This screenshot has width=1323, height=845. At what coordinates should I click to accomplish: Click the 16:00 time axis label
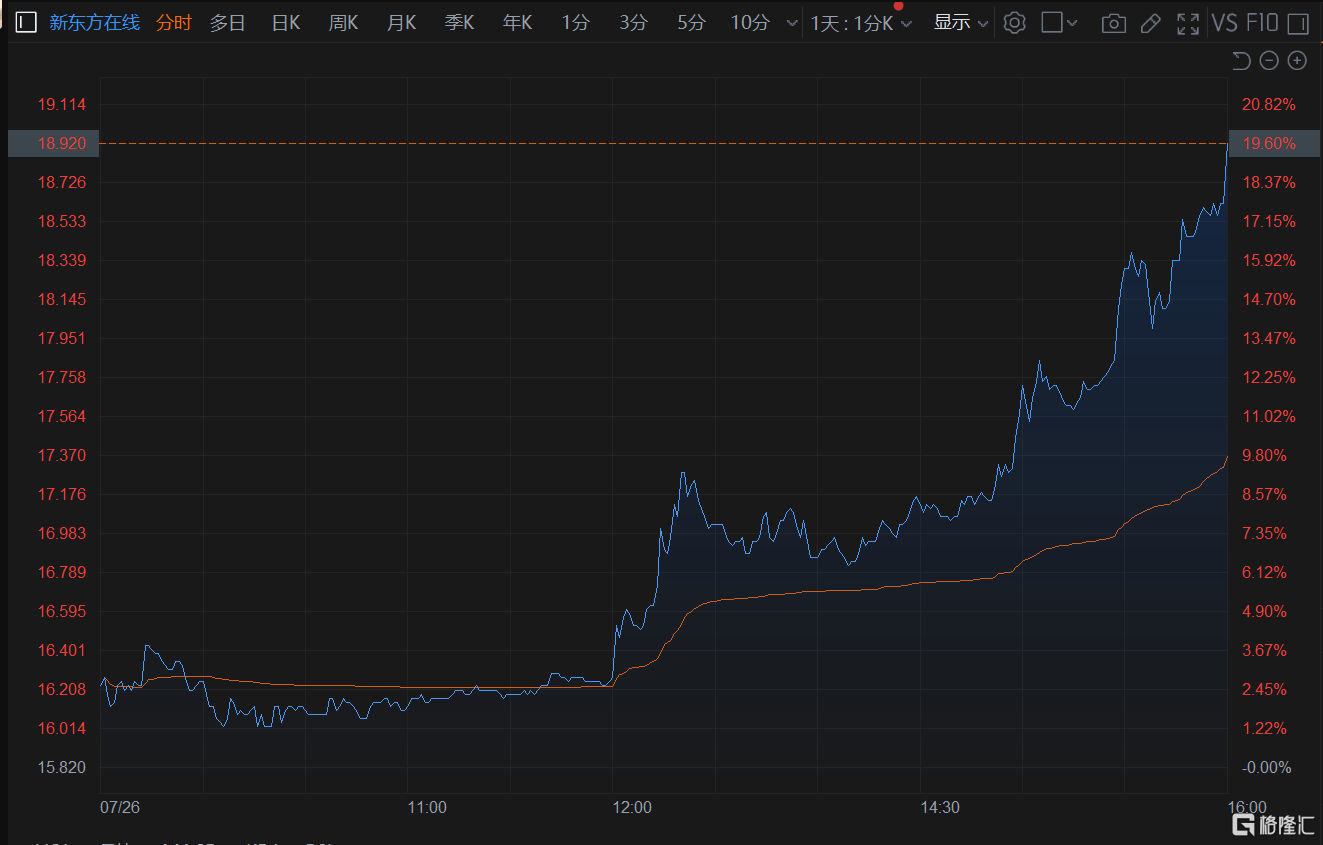click(1247, 807)
